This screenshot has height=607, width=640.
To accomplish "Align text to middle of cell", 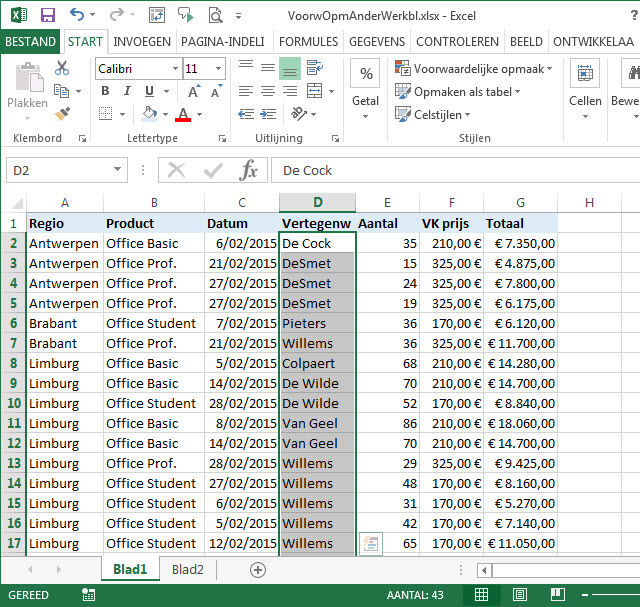I will pos(268,68).
